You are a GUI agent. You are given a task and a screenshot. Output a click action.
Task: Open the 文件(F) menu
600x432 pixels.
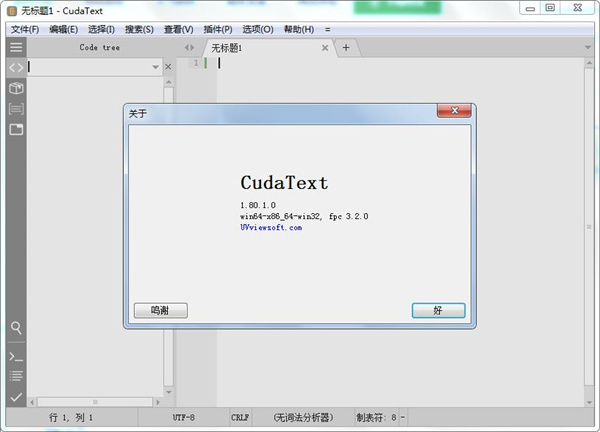25,29
